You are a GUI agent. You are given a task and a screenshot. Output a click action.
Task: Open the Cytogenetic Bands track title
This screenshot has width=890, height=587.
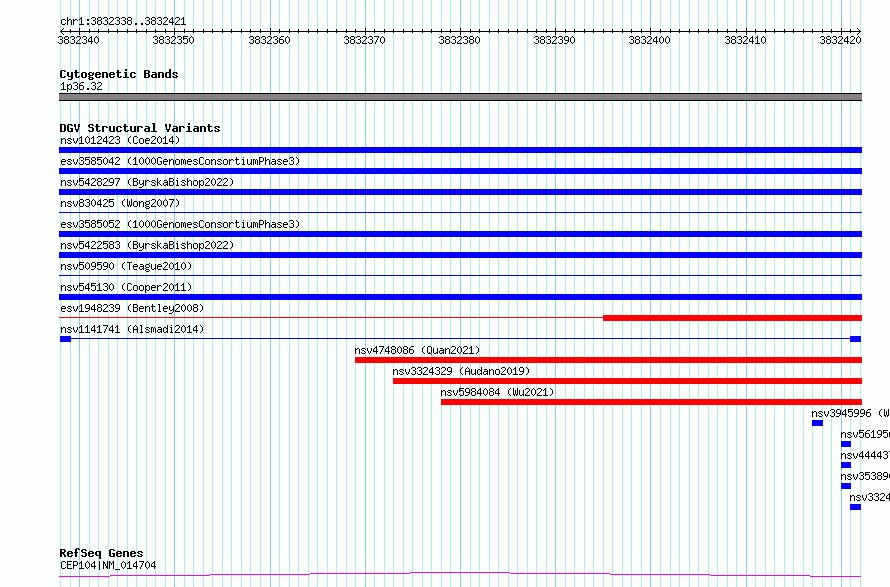pos(119,74)
